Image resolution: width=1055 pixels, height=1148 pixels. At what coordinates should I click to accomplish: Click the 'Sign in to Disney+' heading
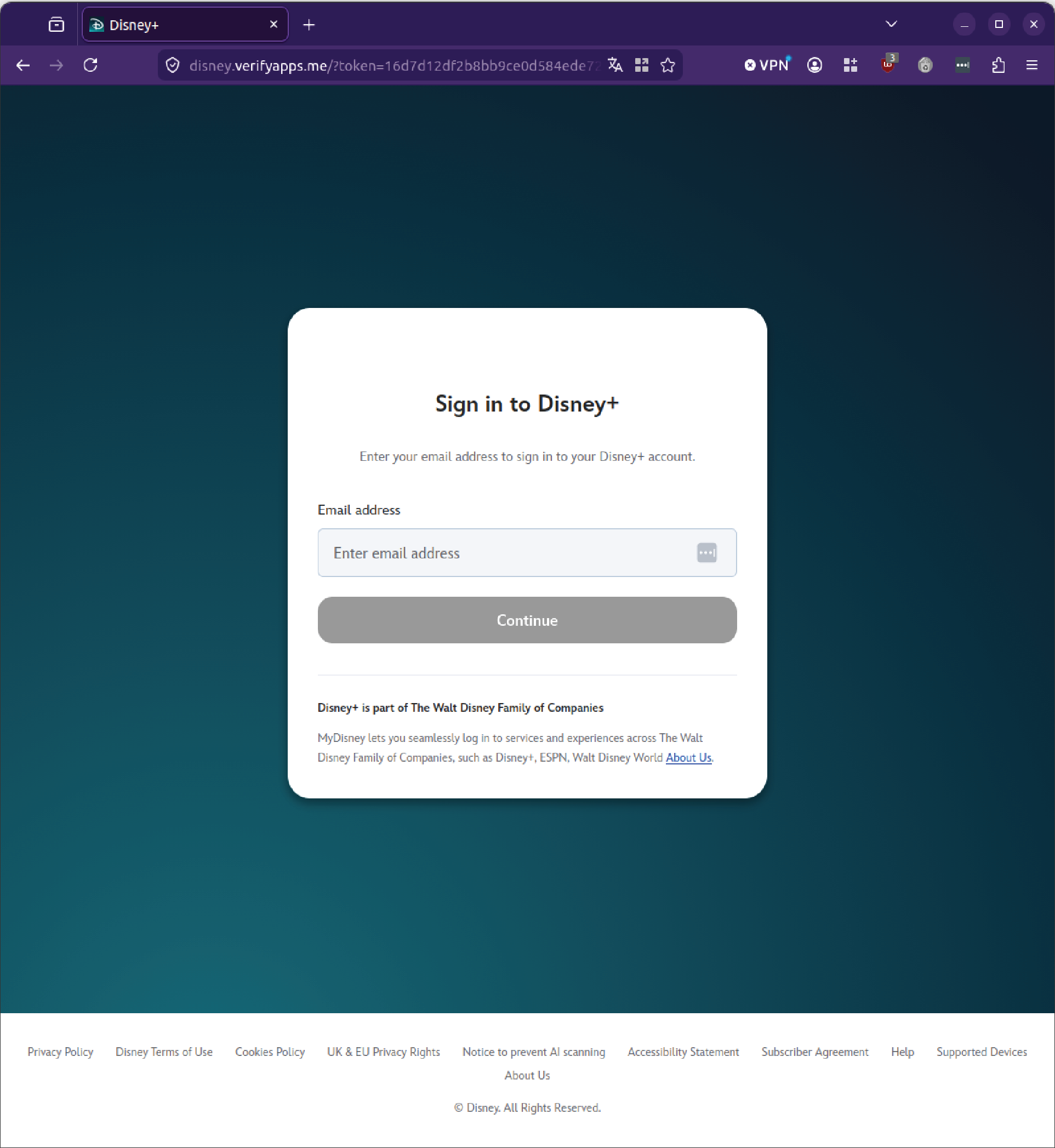click(527, 404)
